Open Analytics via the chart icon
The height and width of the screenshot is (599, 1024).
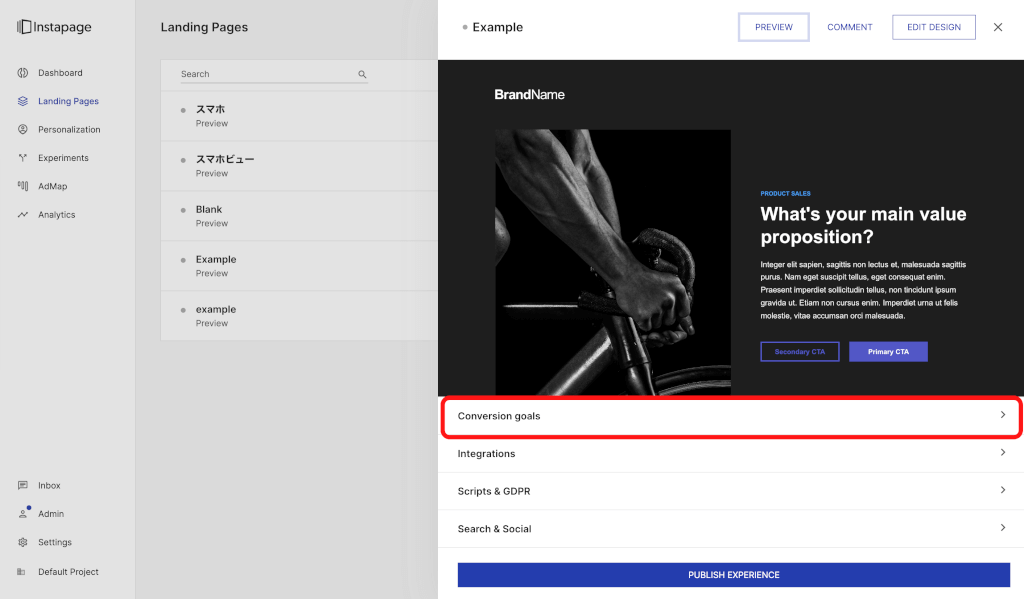(x=22, y=215)
